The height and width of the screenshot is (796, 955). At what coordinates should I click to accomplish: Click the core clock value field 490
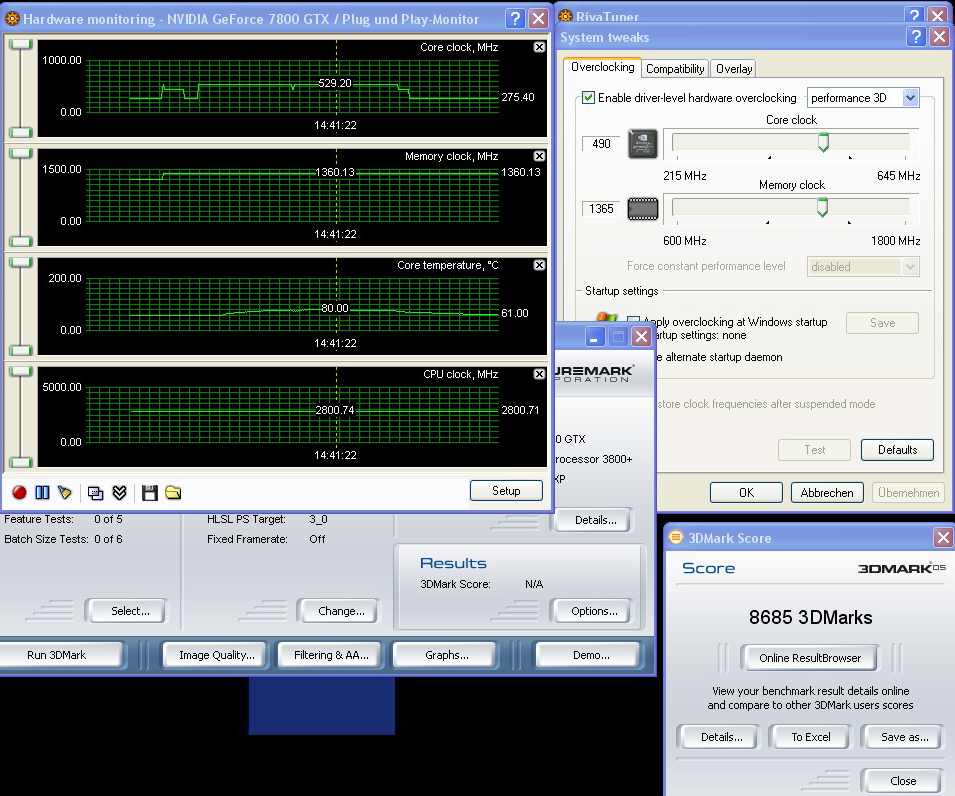pyautogui.click(x=601, y=143)
